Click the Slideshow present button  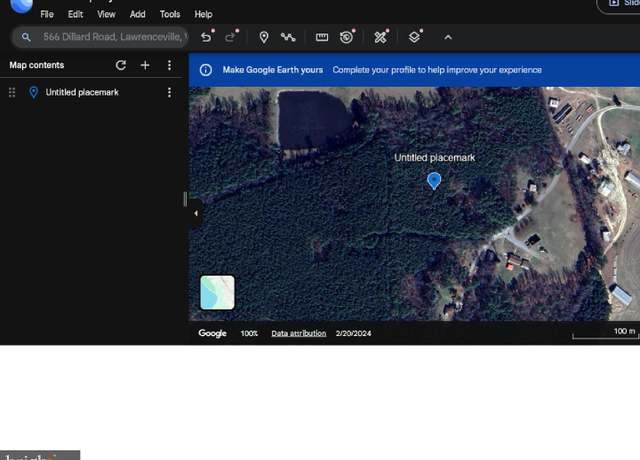click(619, 5)
